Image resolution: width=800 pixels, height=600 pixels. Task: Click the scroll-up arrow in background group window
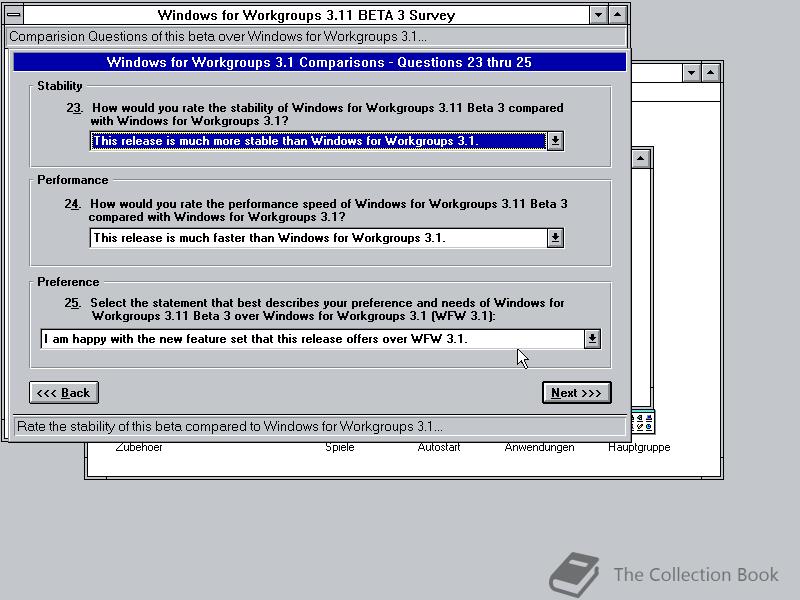[641, 159]
